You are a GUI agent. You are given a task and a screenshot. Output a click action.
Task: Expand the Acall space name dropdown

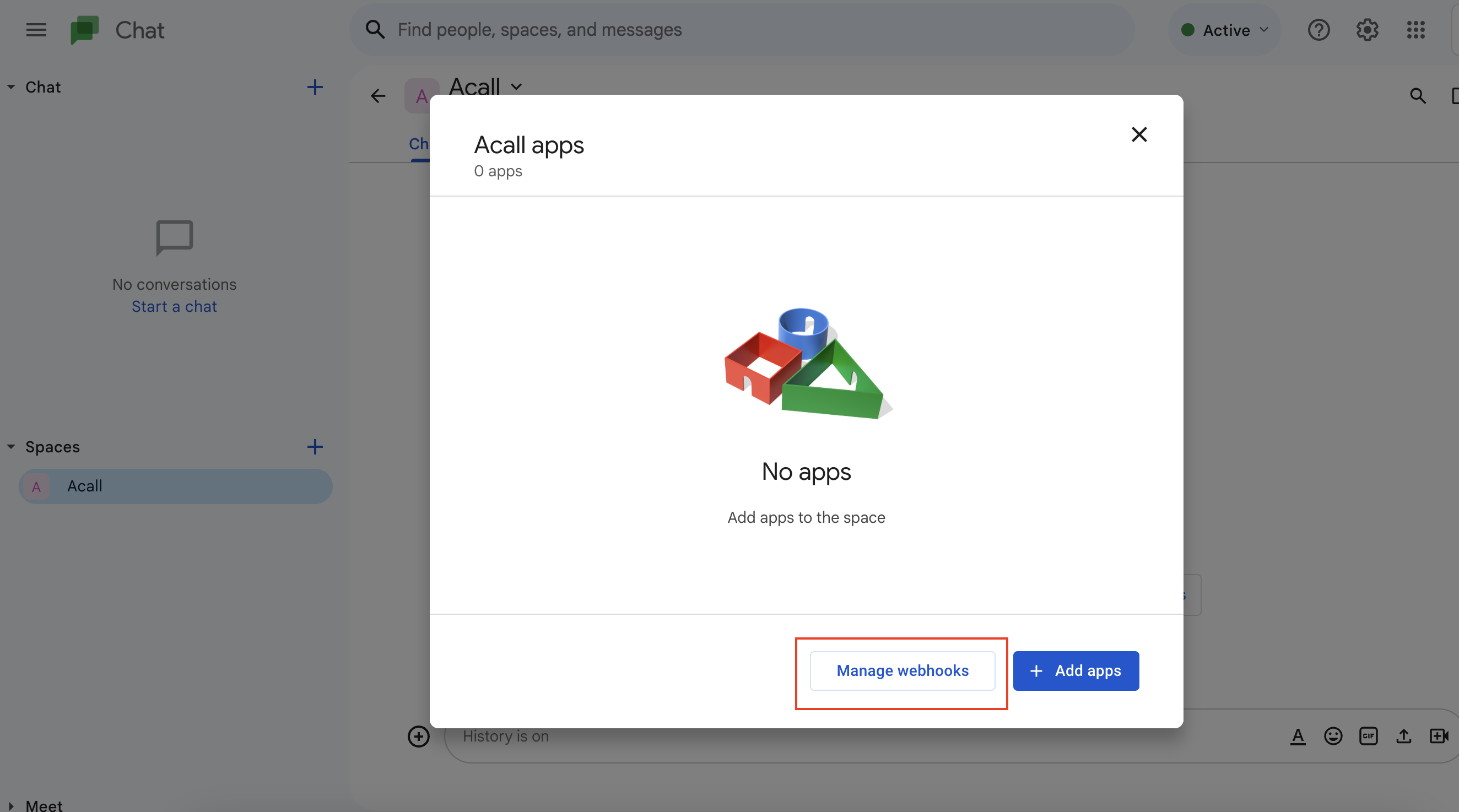[x=516, y=87]
